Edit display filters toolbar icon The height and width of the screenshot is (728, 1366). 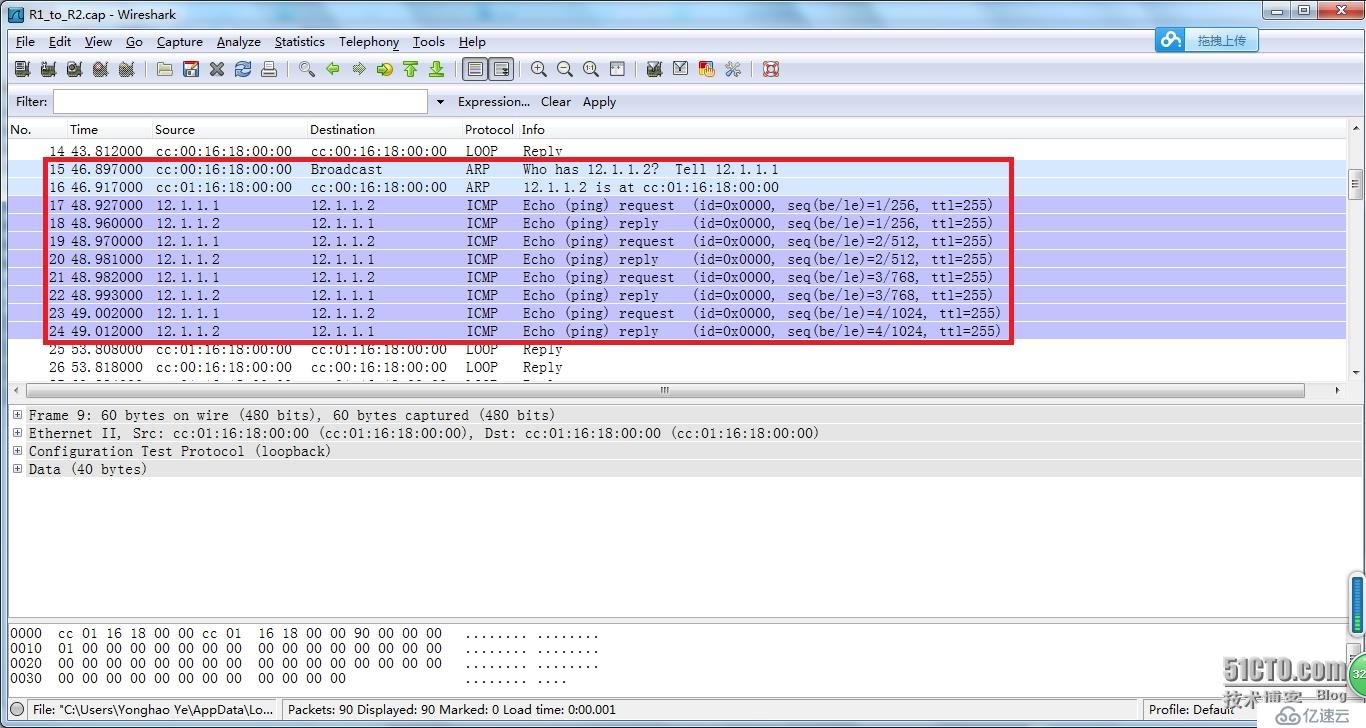pos(681,69)
